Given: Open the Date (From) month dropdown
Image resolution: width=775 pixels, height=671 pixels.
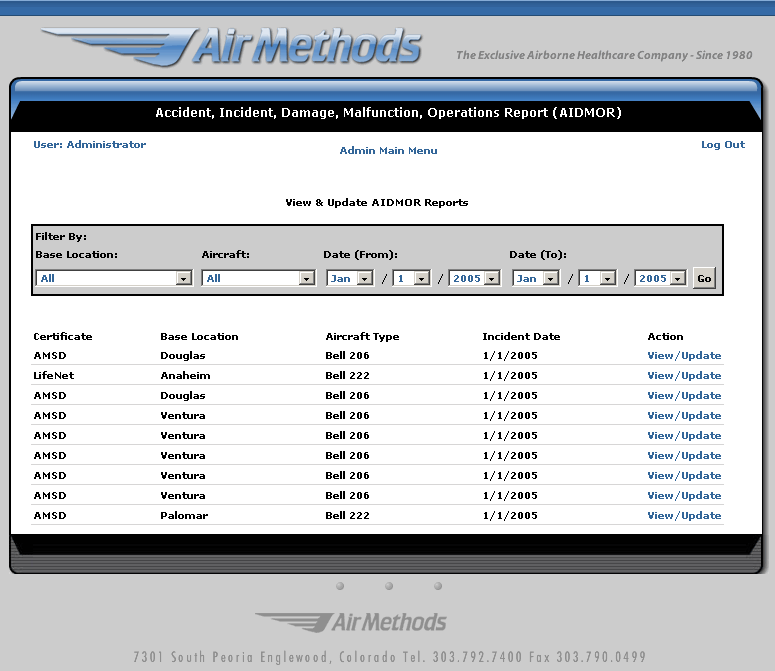Looking at the screenshot, I should click(350, 278).
